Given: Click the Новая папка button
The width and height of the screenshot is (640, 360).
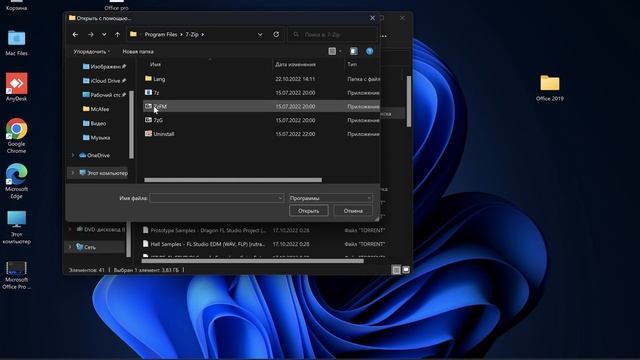Looking at the screenshot, I should pyautogui.click(x=138, y=51).
